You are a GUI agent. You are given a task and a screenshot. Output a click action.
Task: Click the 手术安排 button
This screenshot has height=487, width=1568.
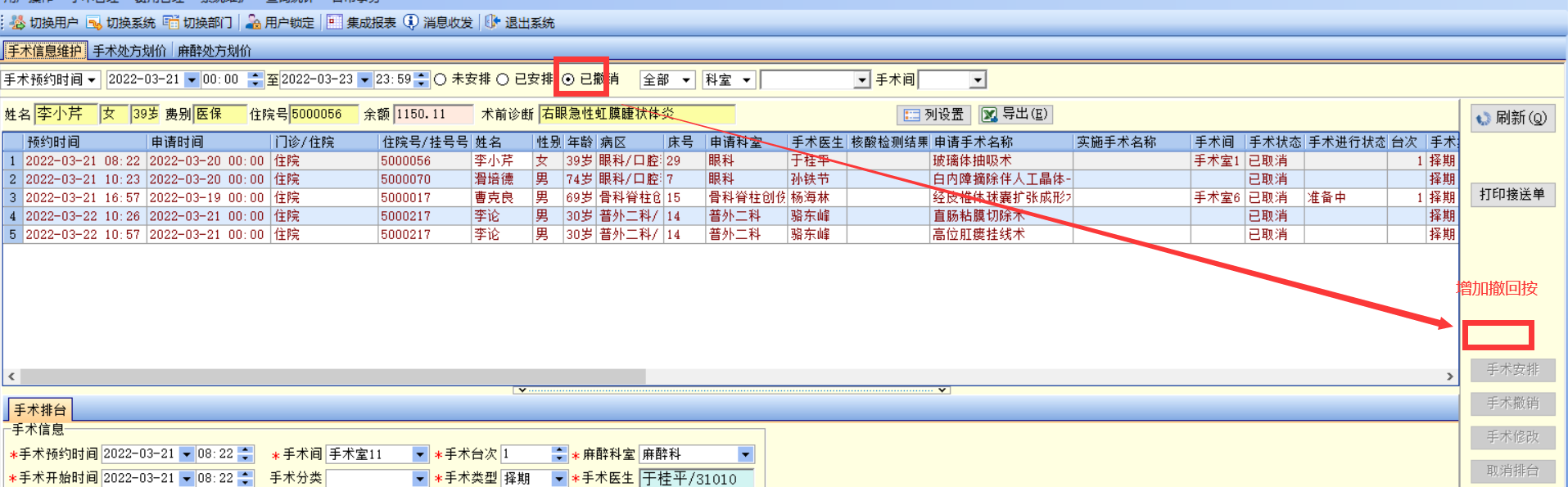1512,370
